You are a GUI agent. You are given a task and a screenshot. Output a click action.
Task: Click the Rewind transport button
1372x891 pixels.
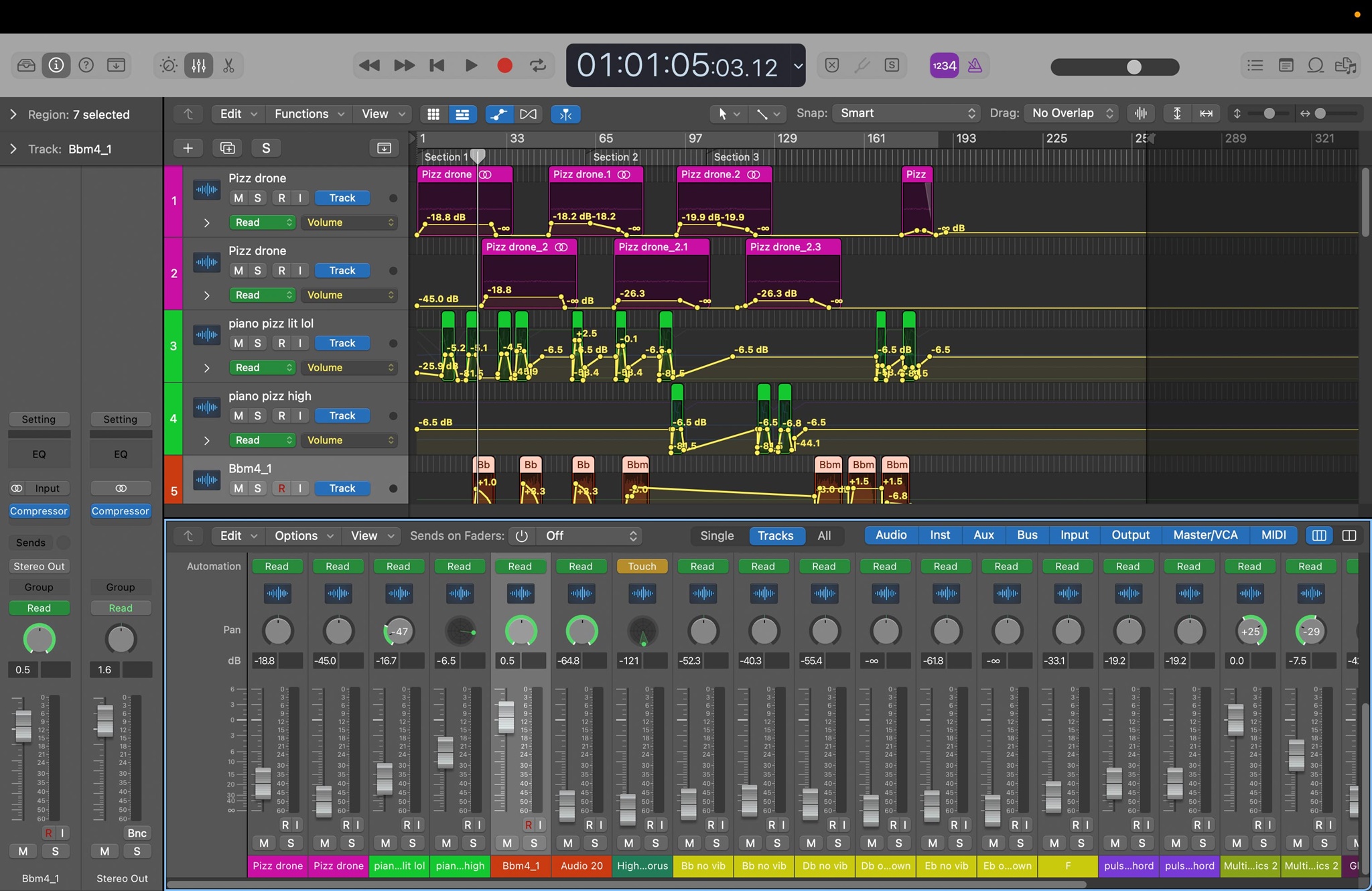[369, 65]
